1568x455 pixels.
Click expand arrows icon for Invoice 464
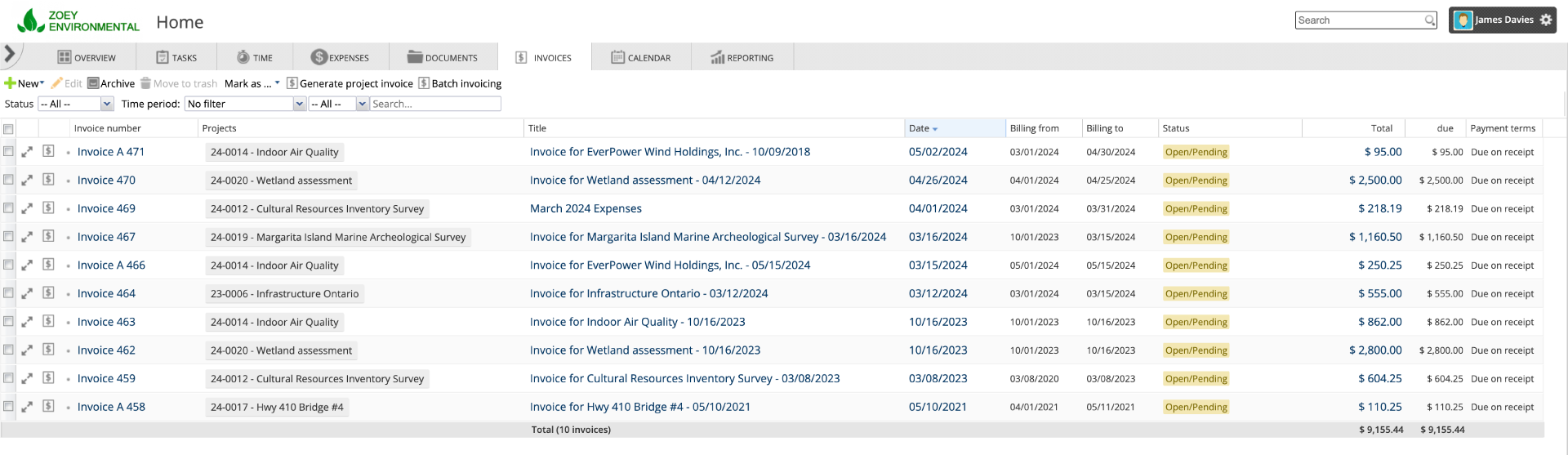click(27, 294)
